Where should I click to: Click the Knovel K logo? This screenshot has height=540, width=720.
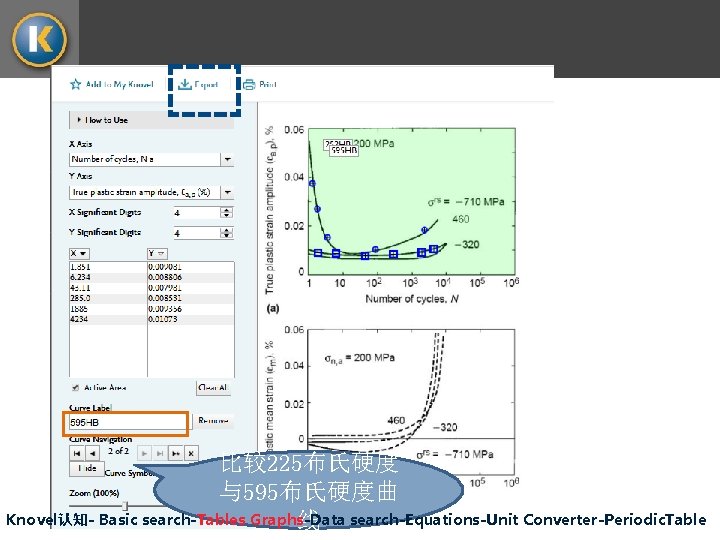39,39
